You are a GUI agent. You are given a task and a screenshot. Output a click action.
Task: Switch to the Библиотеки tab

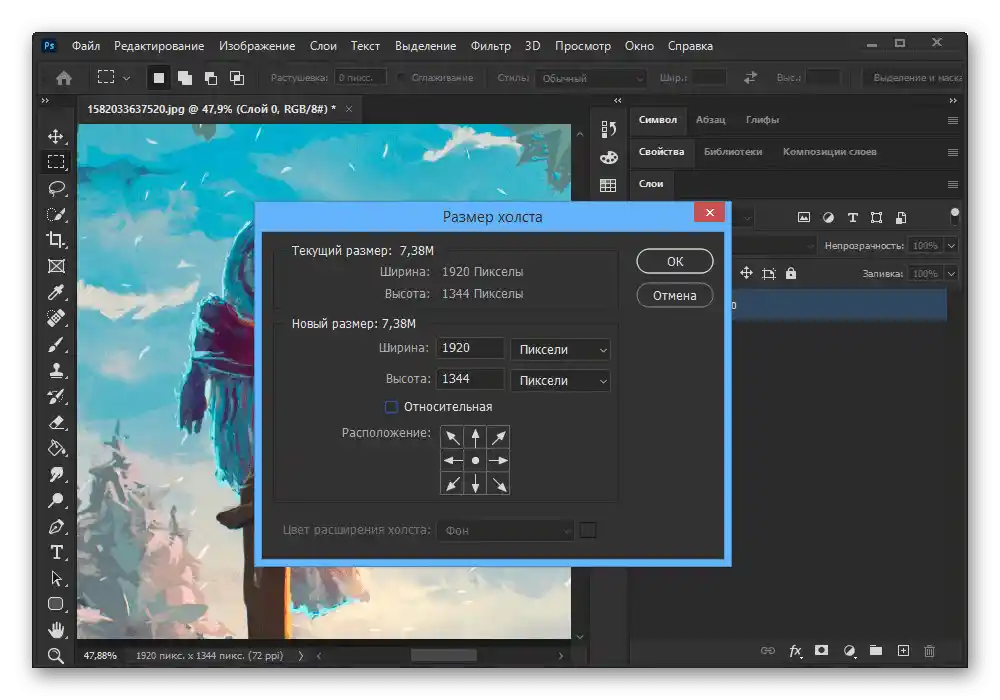click(x=733, y=152)
